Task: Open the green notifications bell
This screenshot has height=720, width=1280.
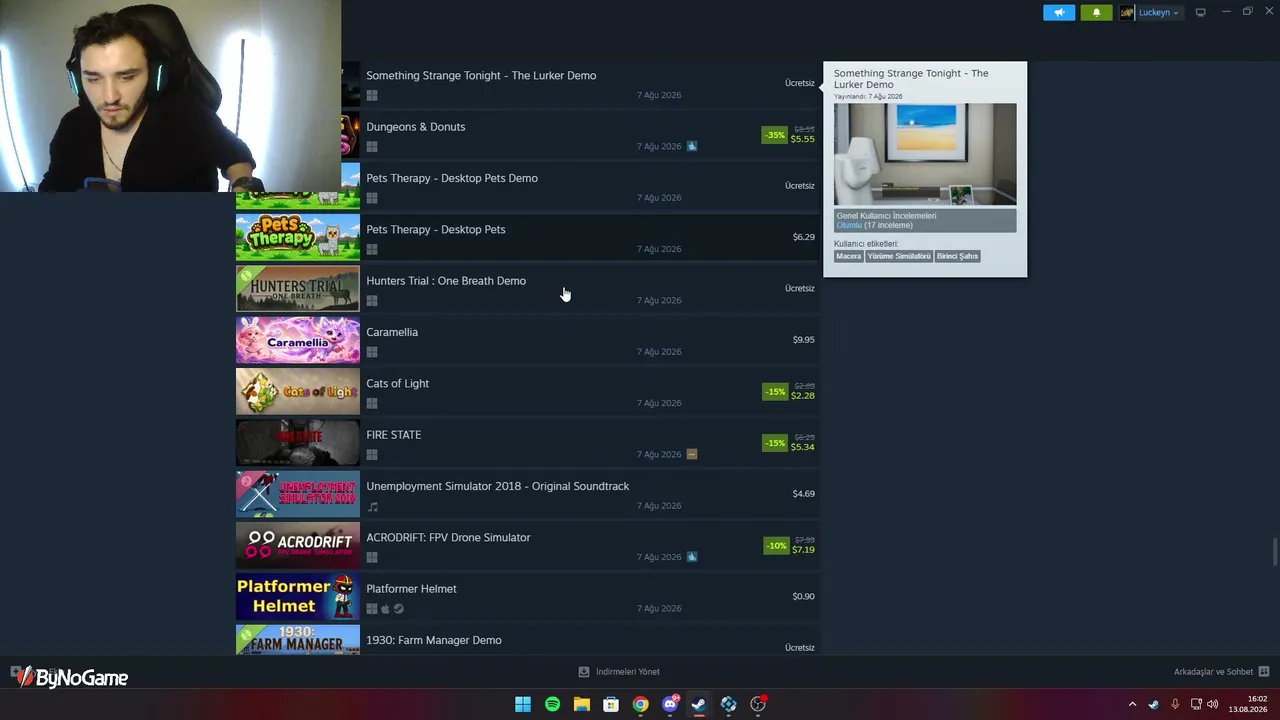Action: (x=1096, y=12)
